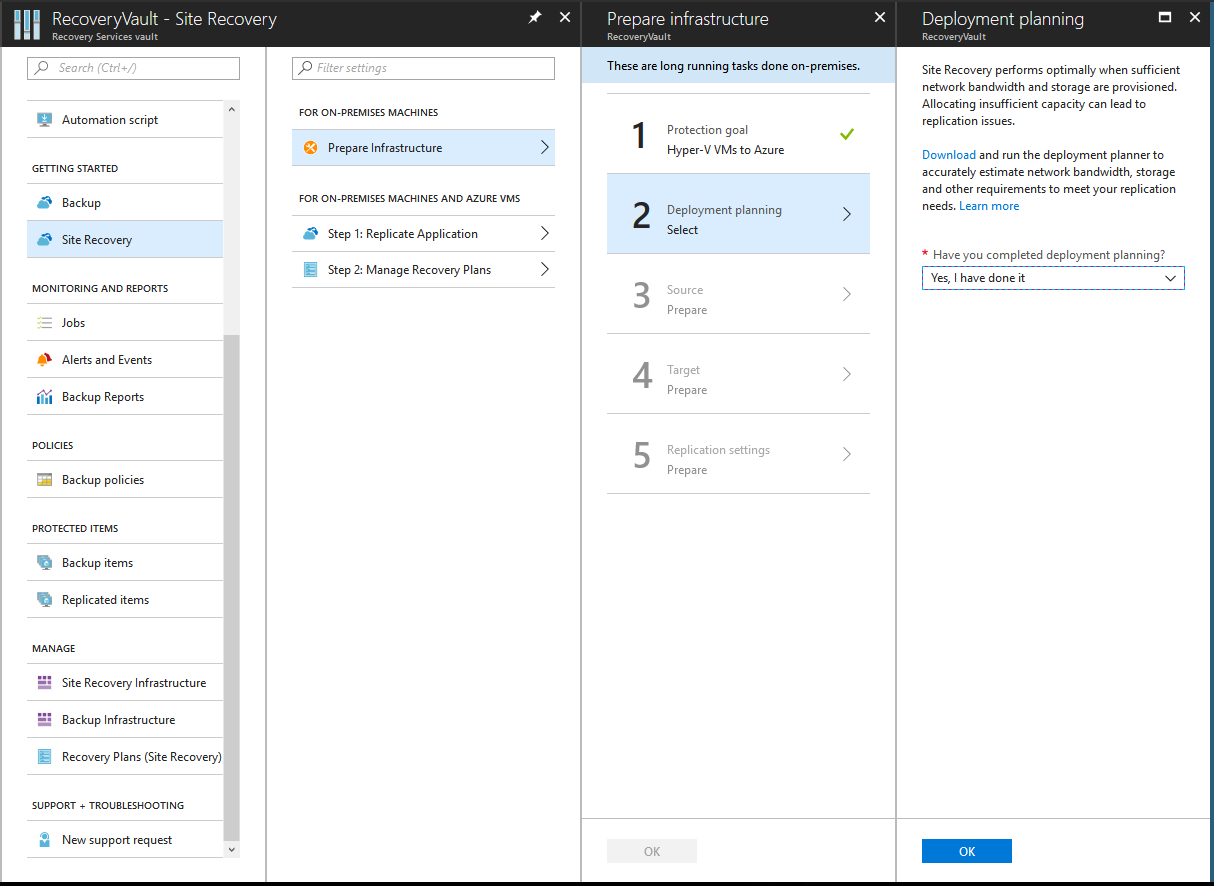Click the New support request icon

tap(44, 840)
